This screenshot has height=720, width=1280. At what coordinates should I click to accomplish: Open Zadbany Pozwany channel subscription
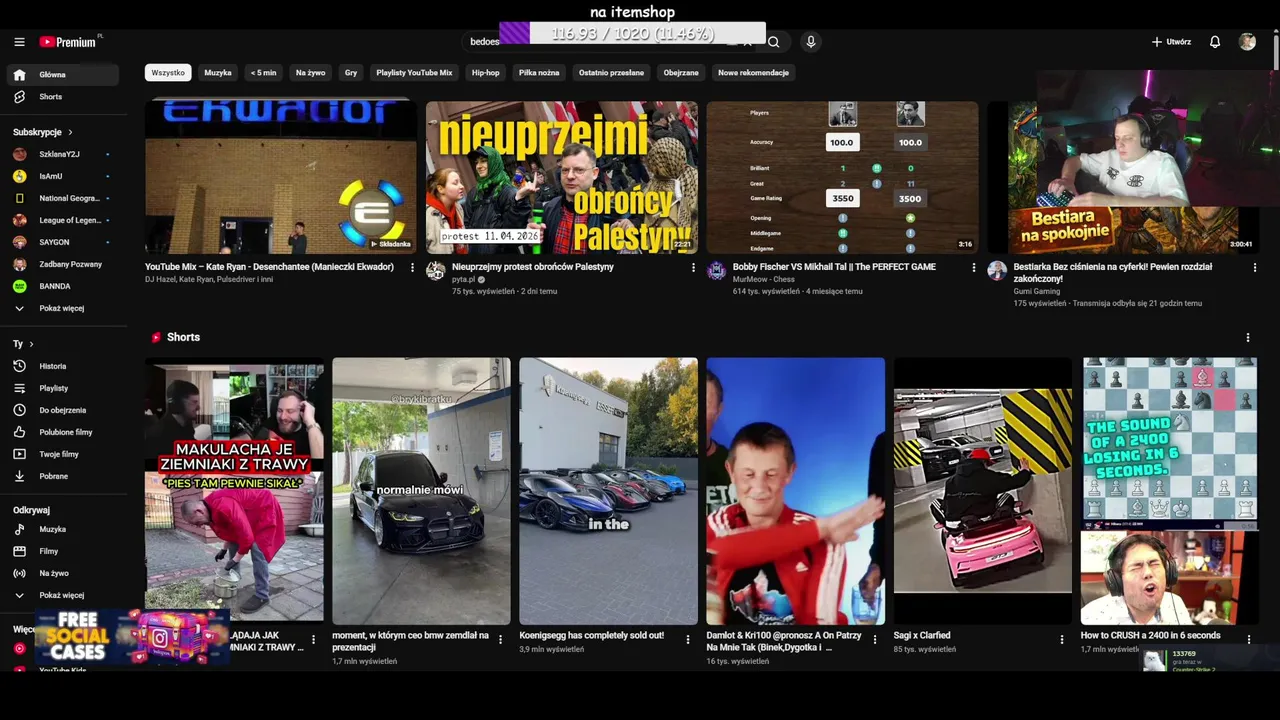pos(63,264)
